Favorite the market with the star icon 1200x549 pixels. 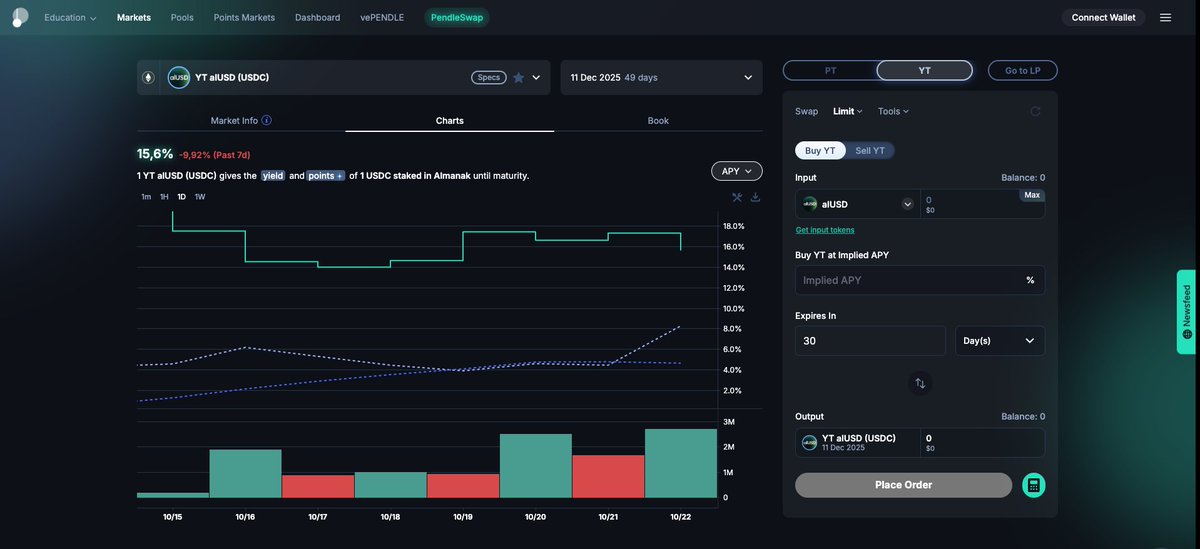(x=518, y=77)
